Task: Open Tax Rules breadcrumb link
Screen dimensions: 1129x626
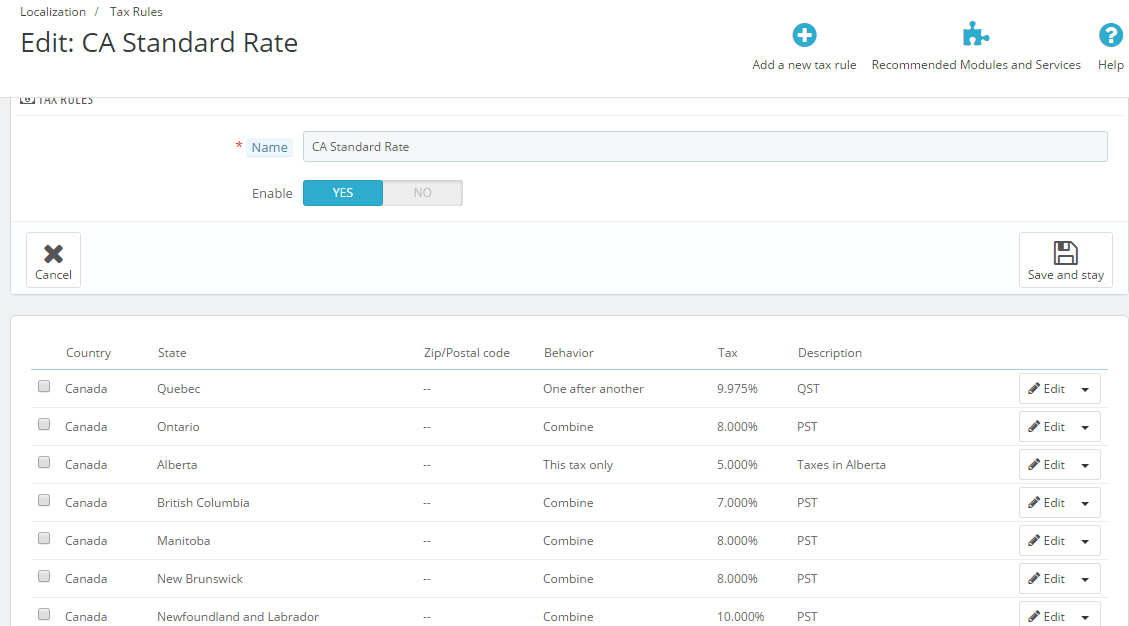Action: click(136, 12)
